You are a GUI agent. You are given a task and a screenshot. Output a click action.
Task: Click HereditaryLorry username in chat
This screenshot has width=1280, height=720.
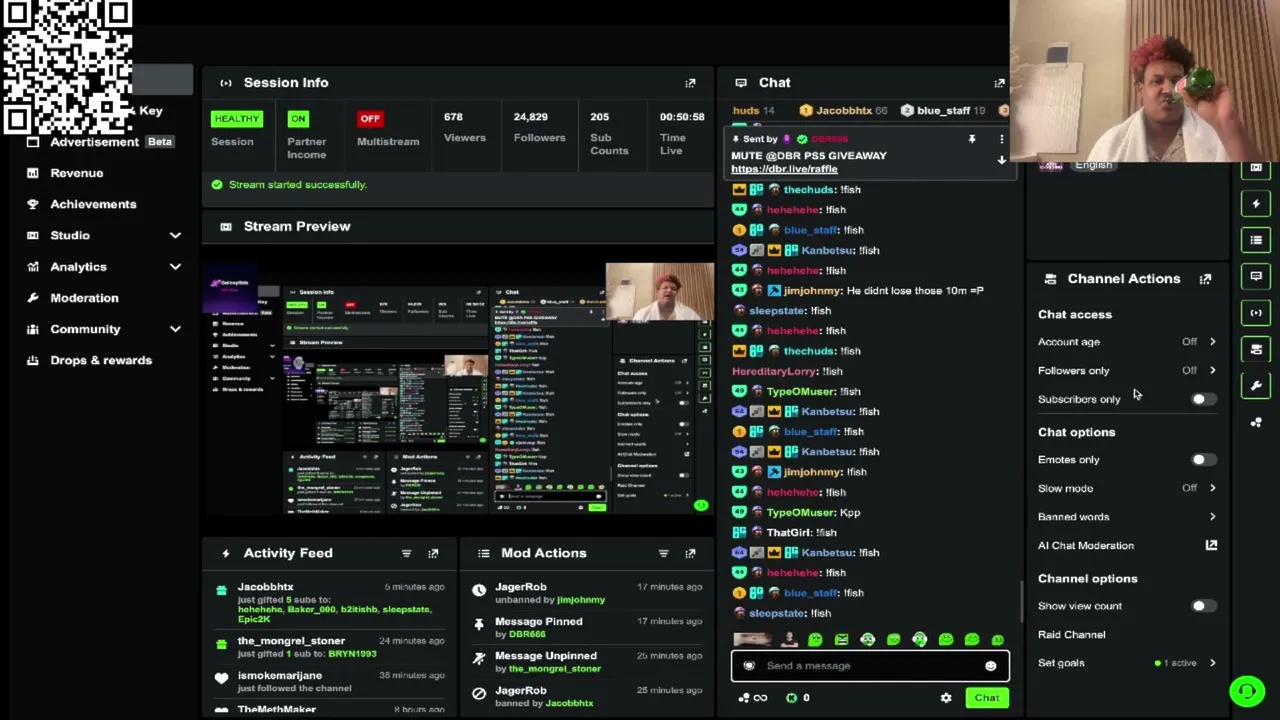click(774, 371)
